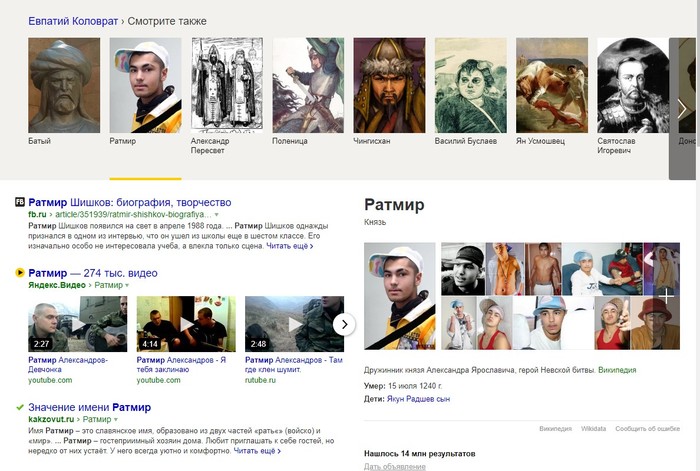Click the panel footer Википедия source

coord(555,429)
